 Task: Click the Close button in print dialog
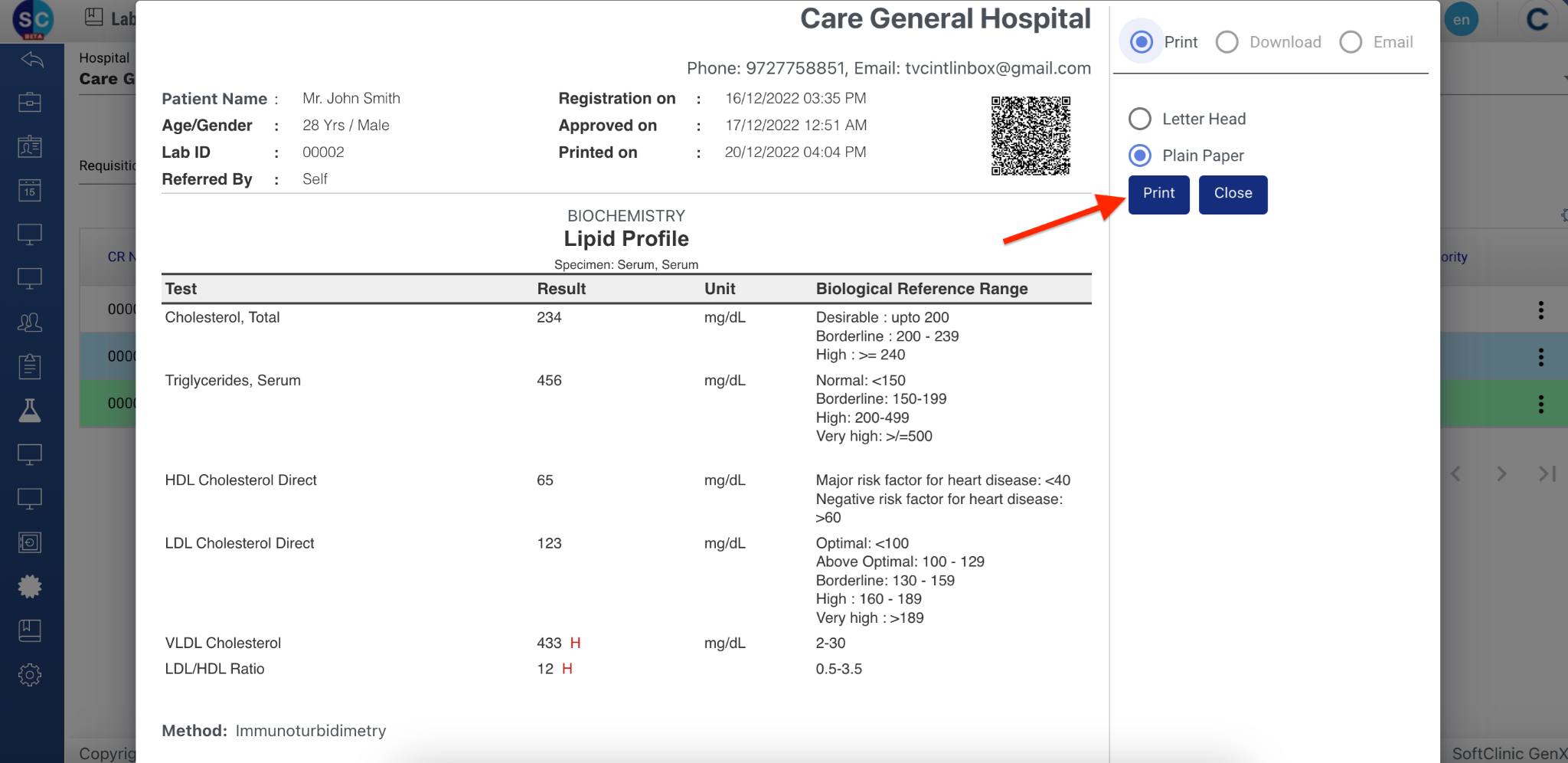click(x=1233, y=194)
